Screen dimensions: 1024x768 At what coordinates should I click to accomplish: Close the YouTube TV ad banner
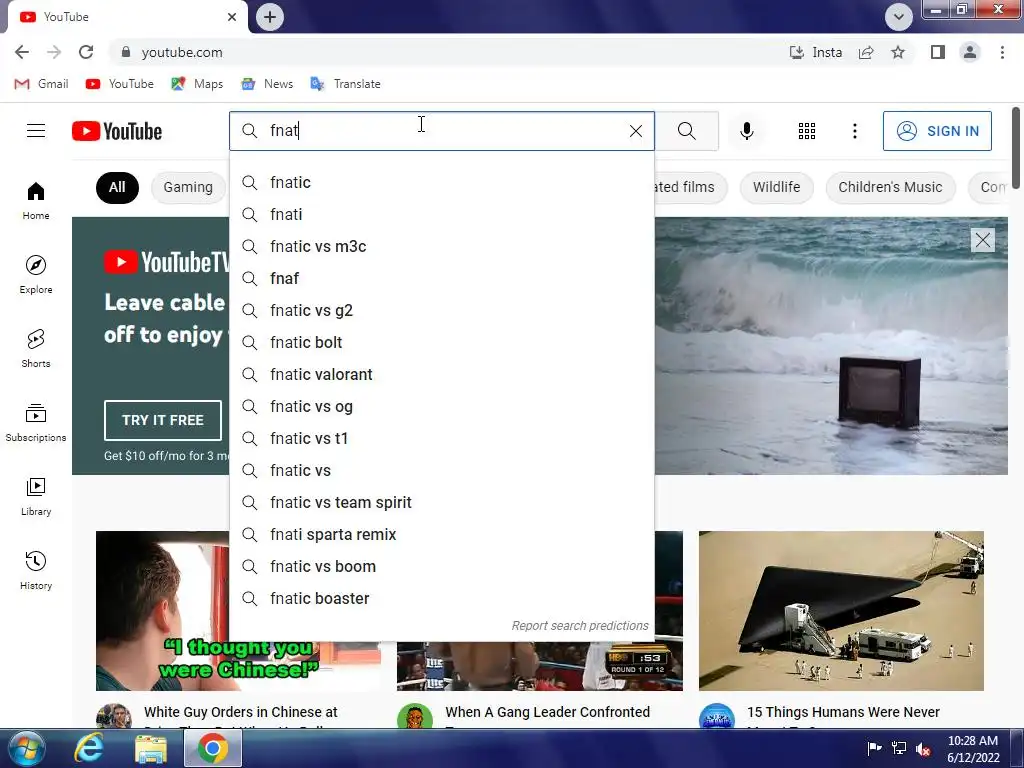[983, 240]
